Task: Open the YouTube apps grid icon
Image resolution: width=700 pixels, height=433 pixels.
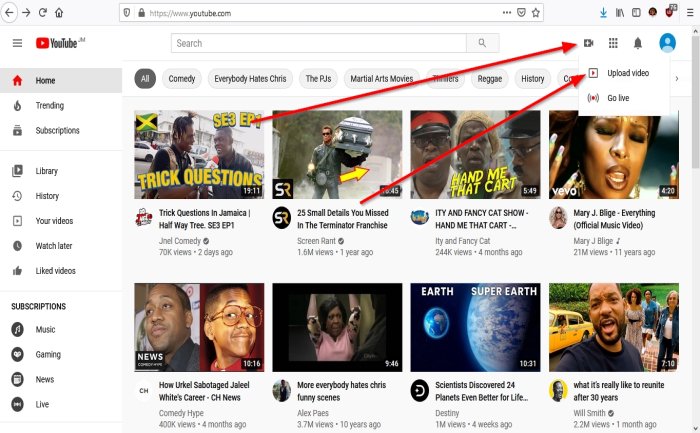Action: [x=613, y=43]
